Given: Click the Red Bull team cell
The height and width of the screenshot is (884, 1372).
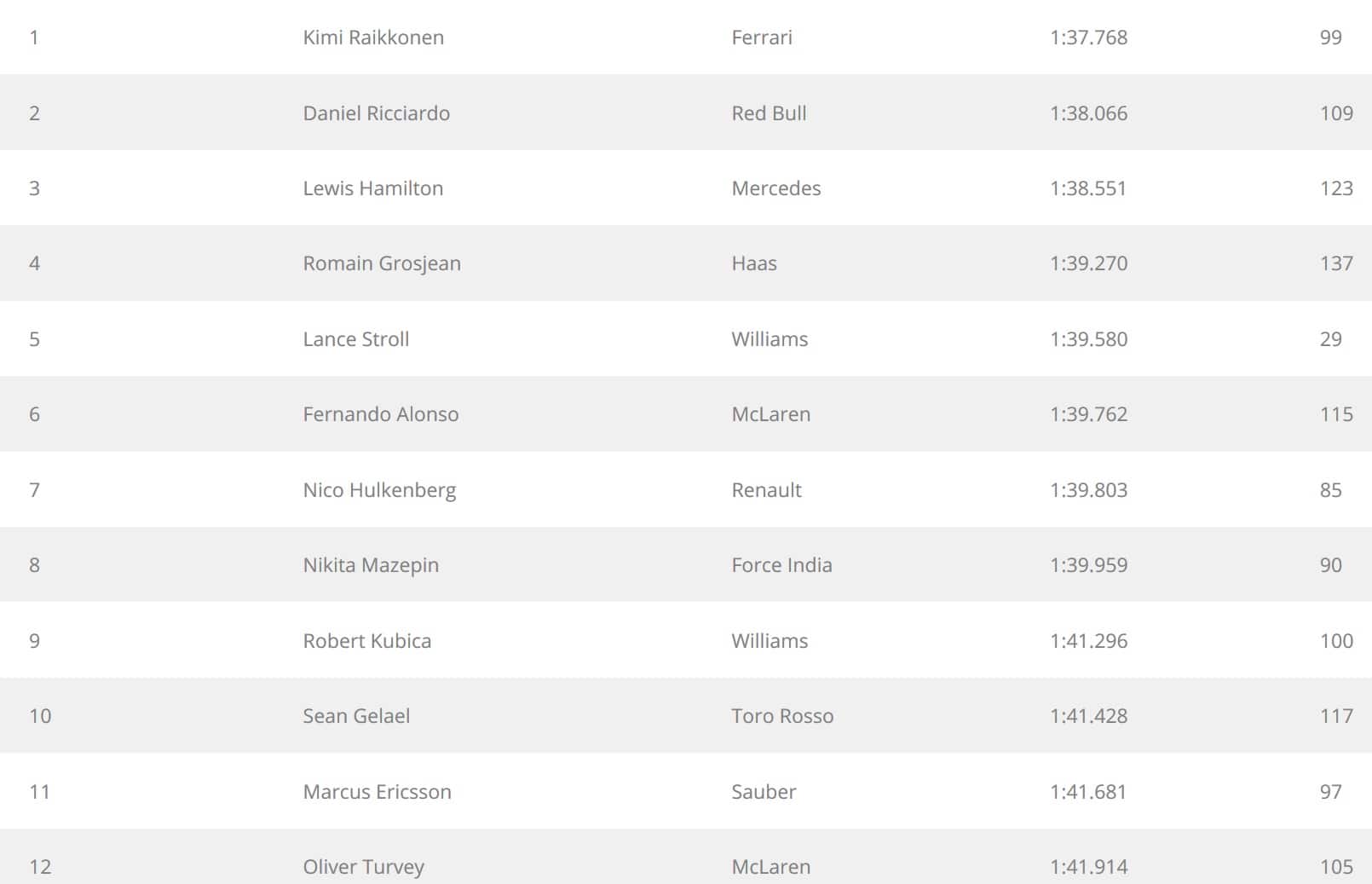Looking at the screenshot, I should coord(769,113).
